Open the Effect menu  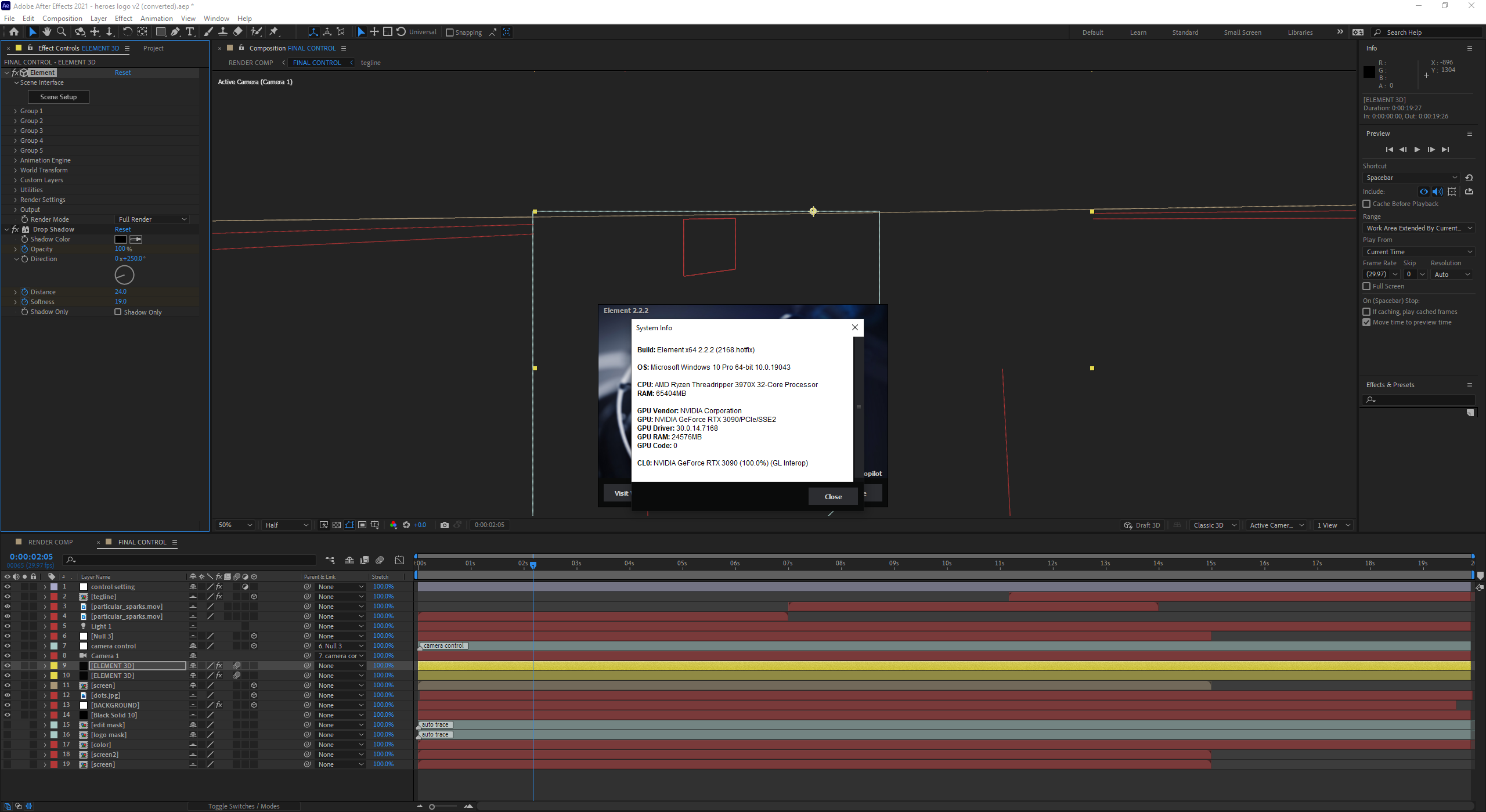click(x=123, y=18)
